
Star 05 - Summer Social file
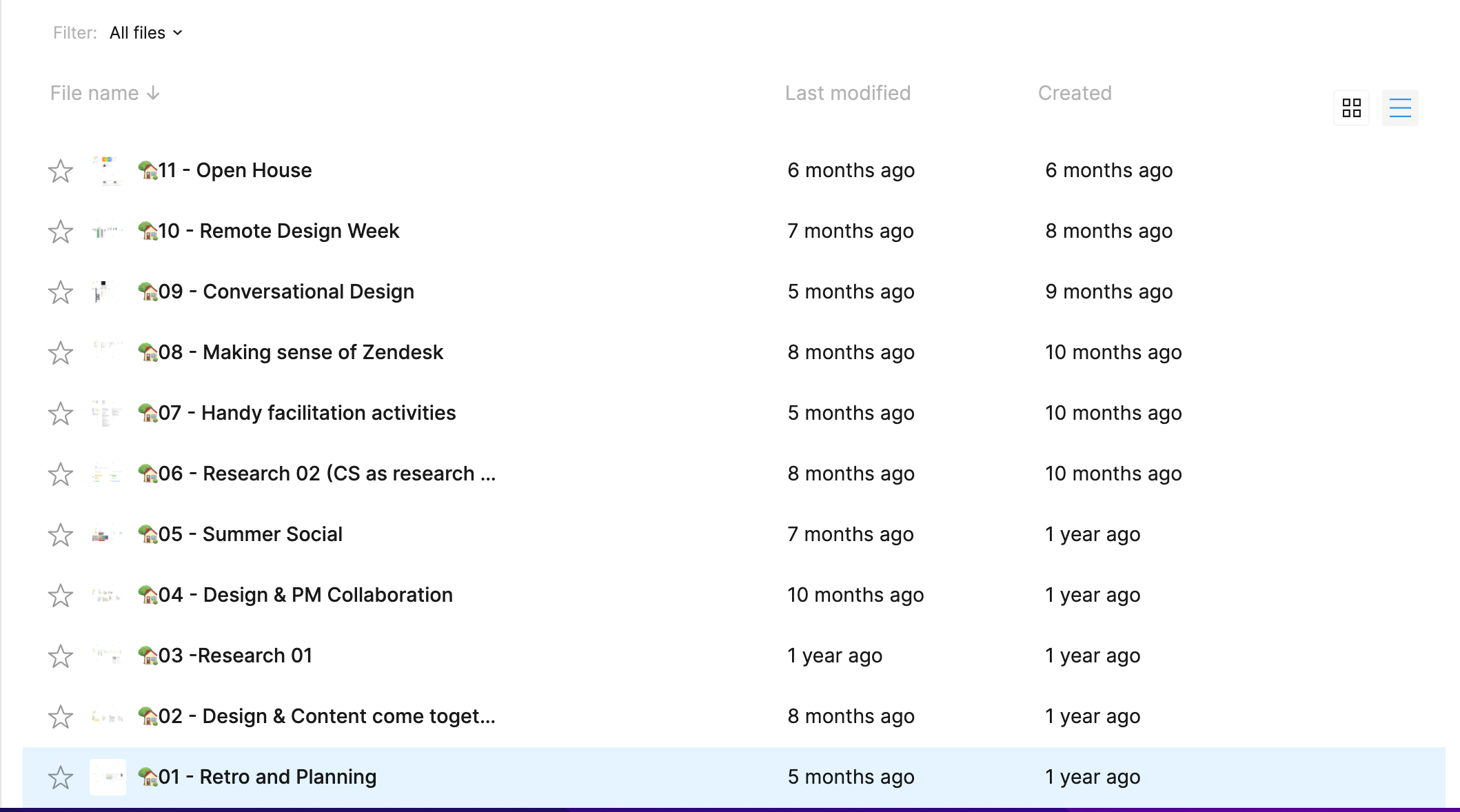click(61, 535)
